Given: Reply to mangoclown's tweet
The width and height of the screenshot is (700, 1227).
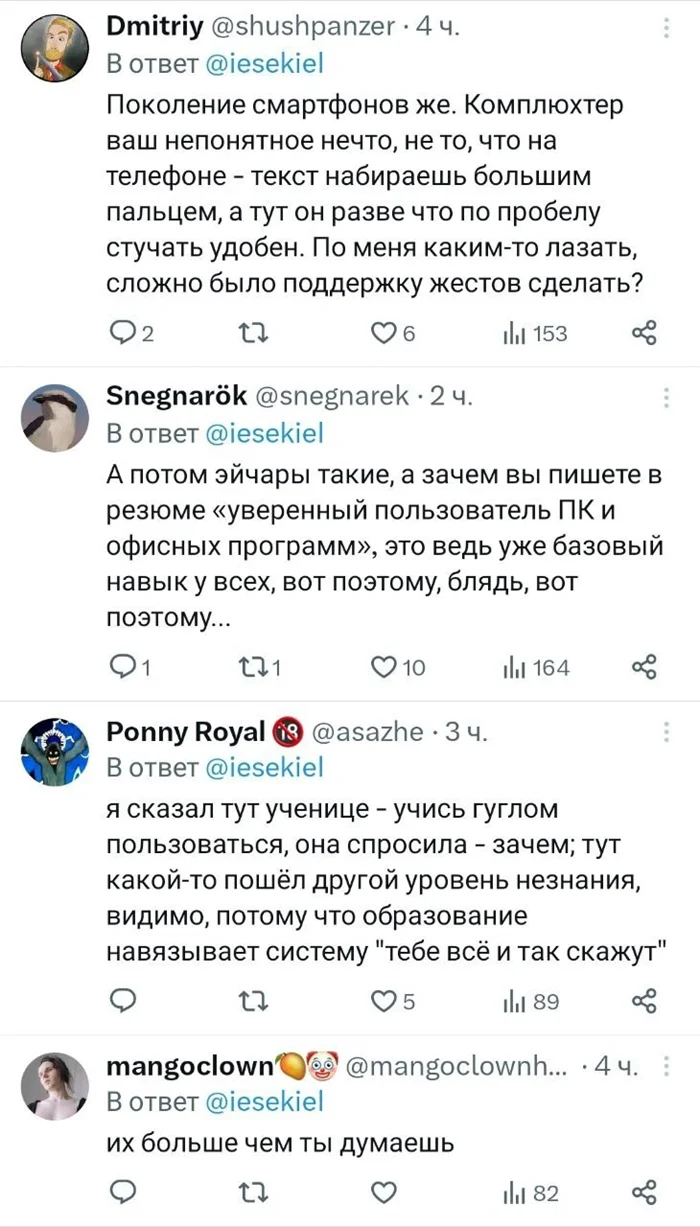Looking at the screenshot, I should [122, 1192].
